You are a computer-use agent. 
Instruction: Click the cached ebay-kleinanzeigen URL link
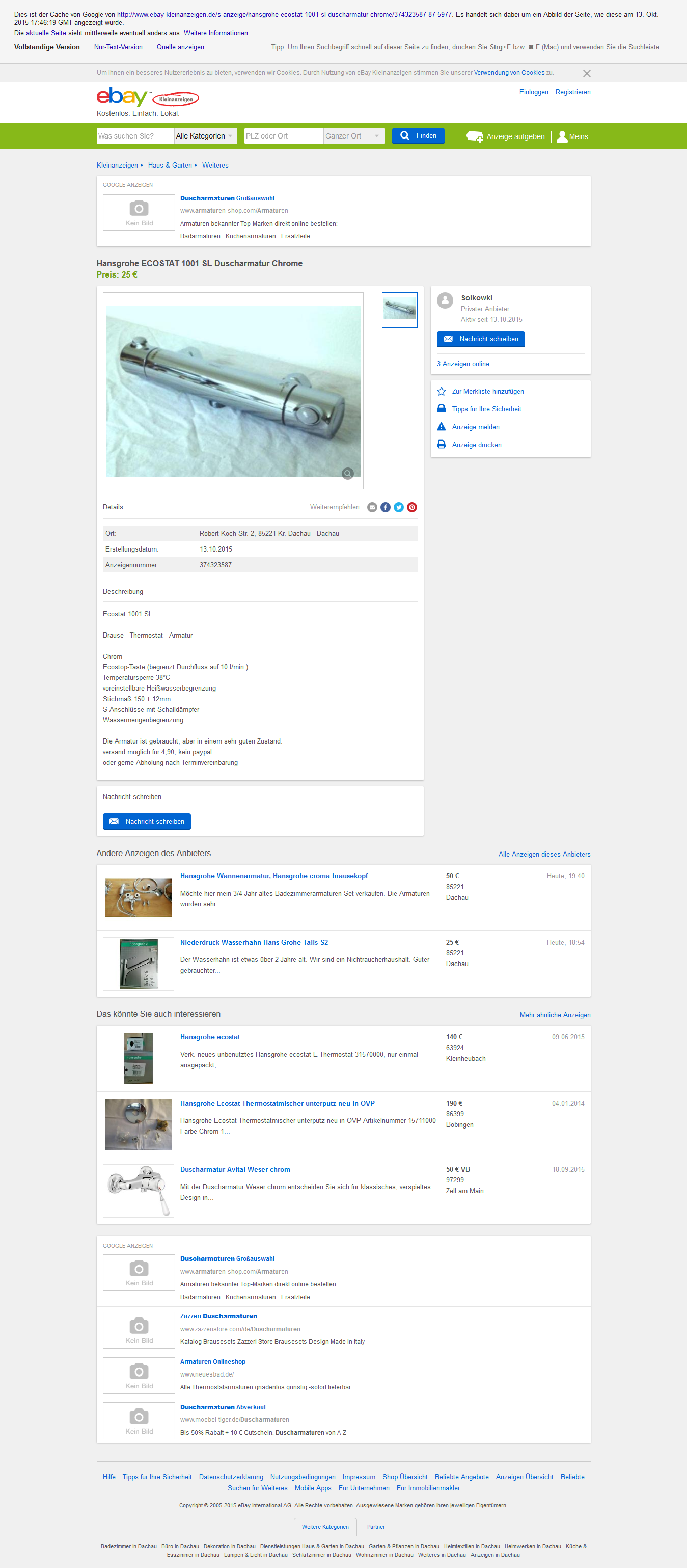coord(284,14)
